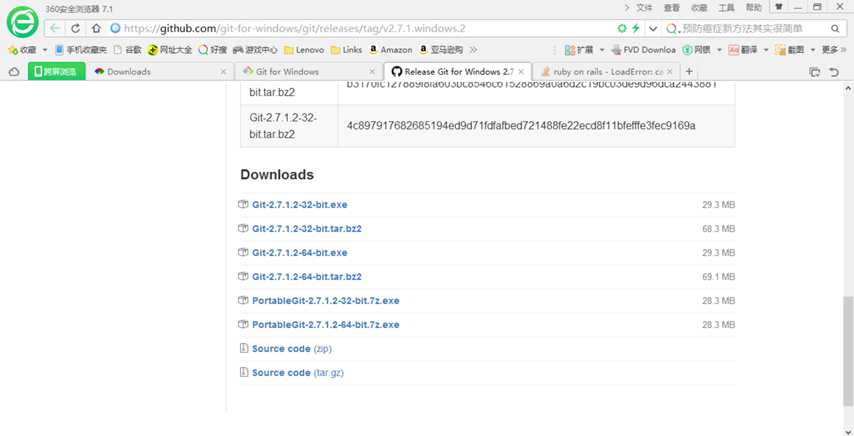
Task: Open the 帮助 menu
Action: 754,8
